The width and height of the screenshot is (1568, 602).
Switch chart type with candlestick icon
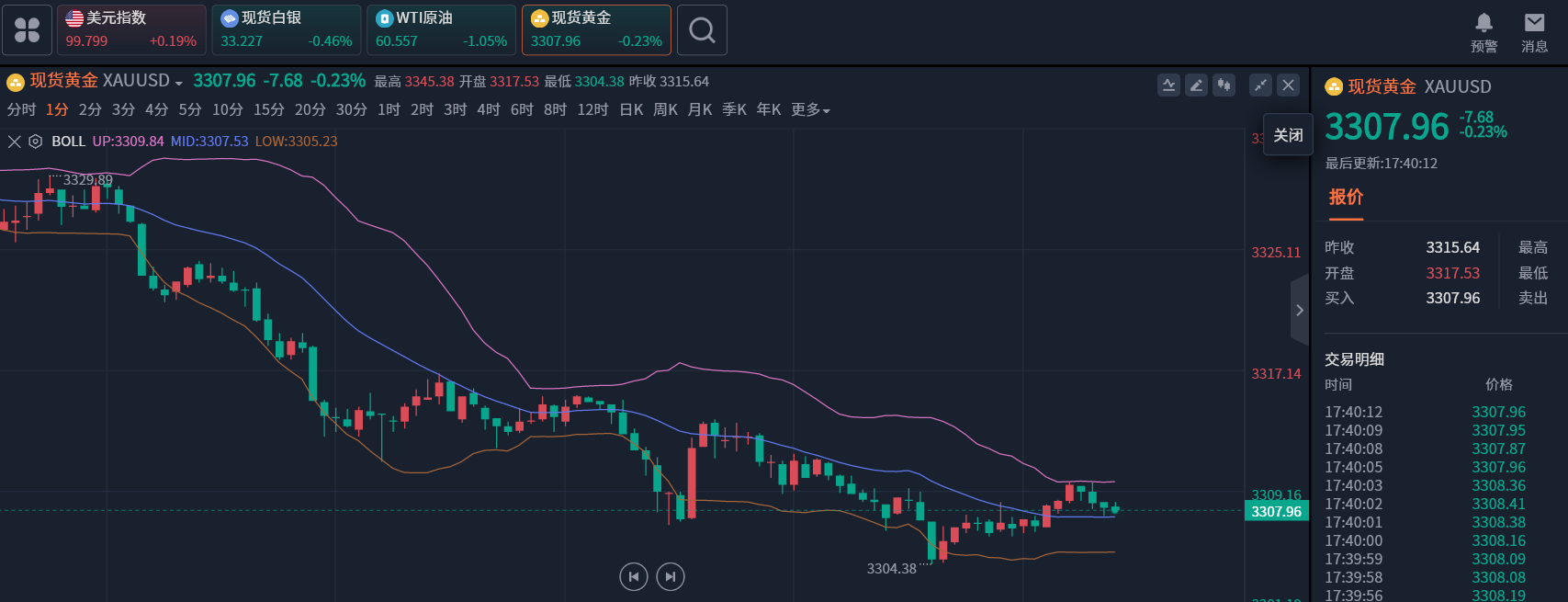(x=1224, y=85)
